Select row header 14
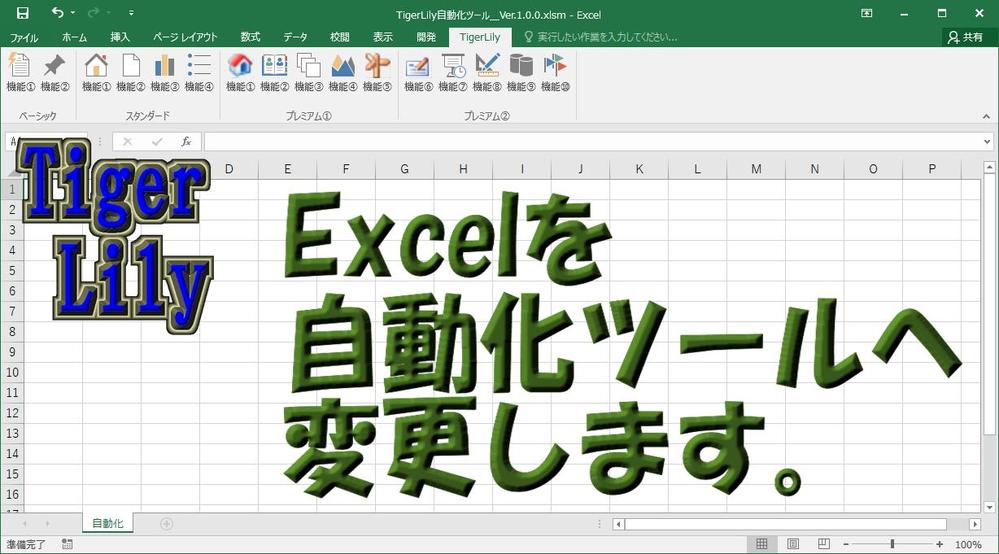The image size is (999, 554). 12,453
